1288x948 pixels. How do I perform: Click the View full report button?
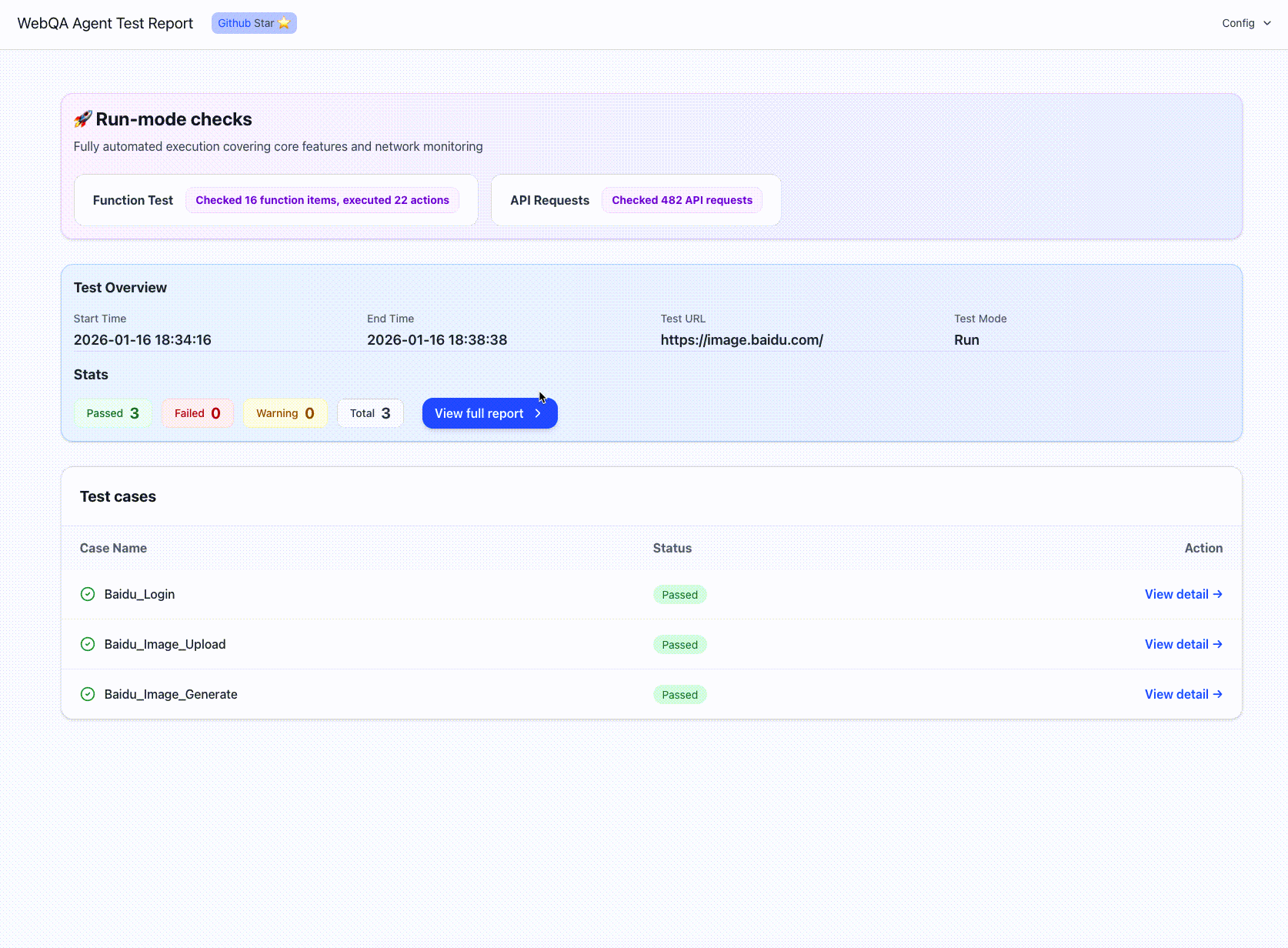(489, 413)
